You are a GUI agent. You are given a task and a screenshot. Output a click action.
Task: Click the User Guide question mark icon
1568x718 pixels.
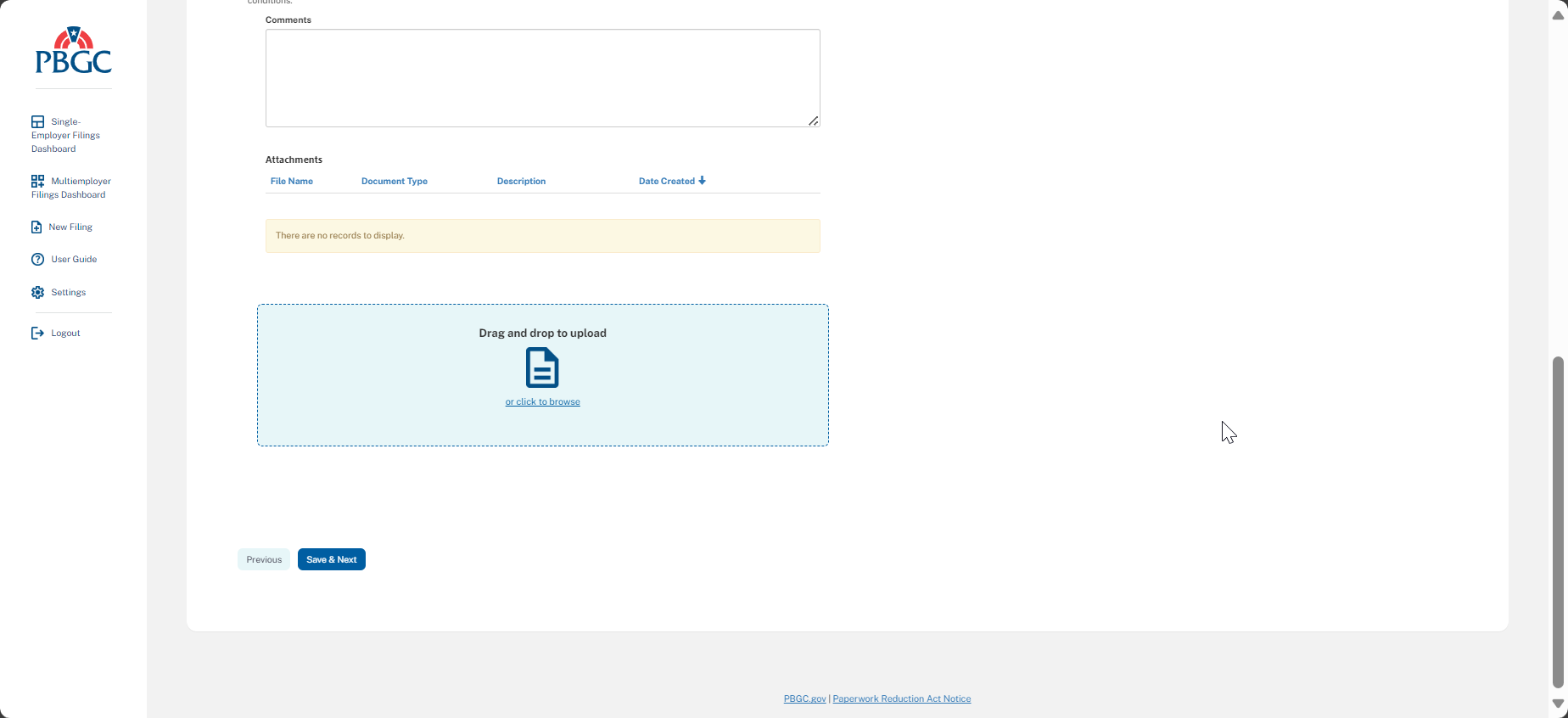tap(37, 260)
